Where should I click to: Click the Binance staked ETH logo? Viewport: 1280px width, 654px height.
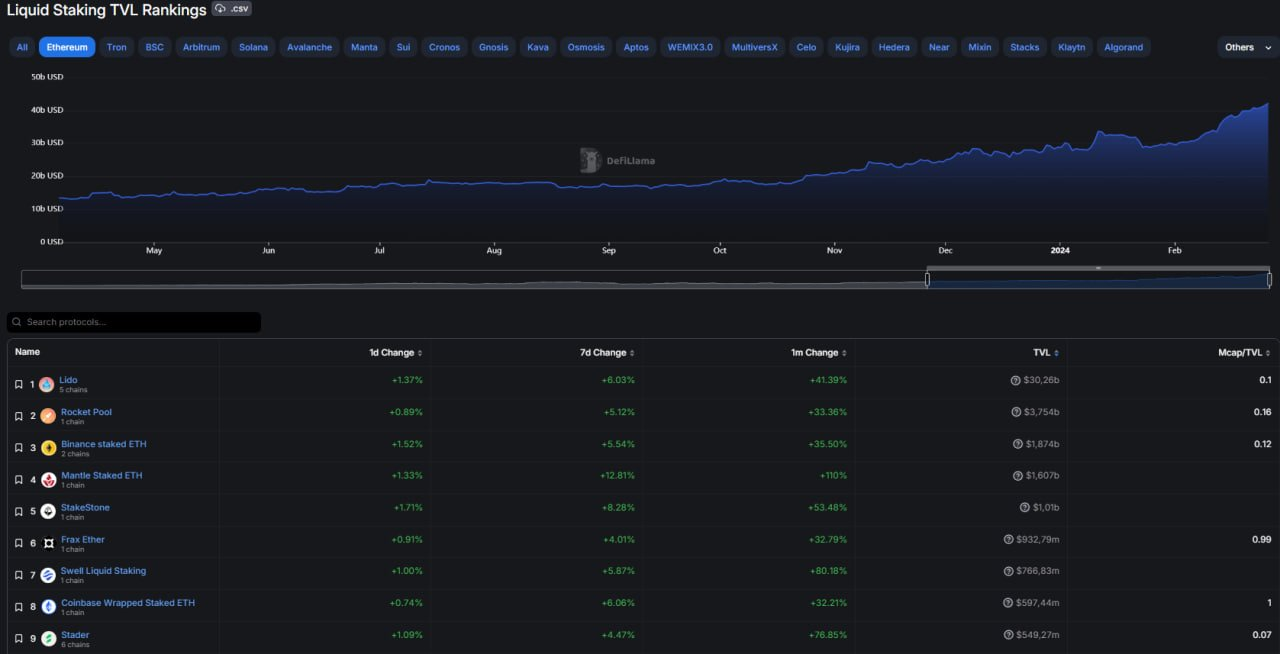point(48,448)
